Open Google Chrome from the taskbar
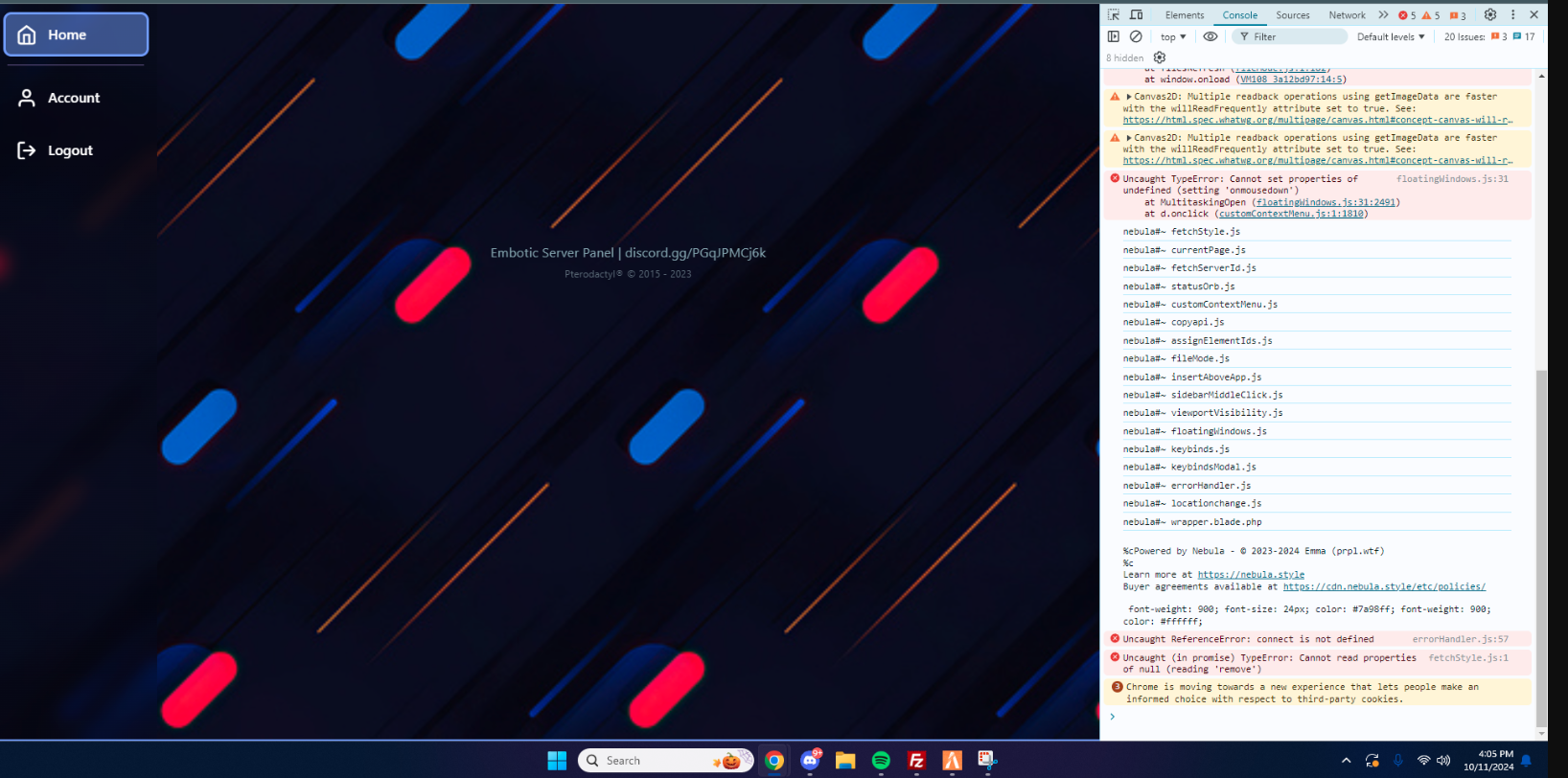1568x778 pixels. 774,761
